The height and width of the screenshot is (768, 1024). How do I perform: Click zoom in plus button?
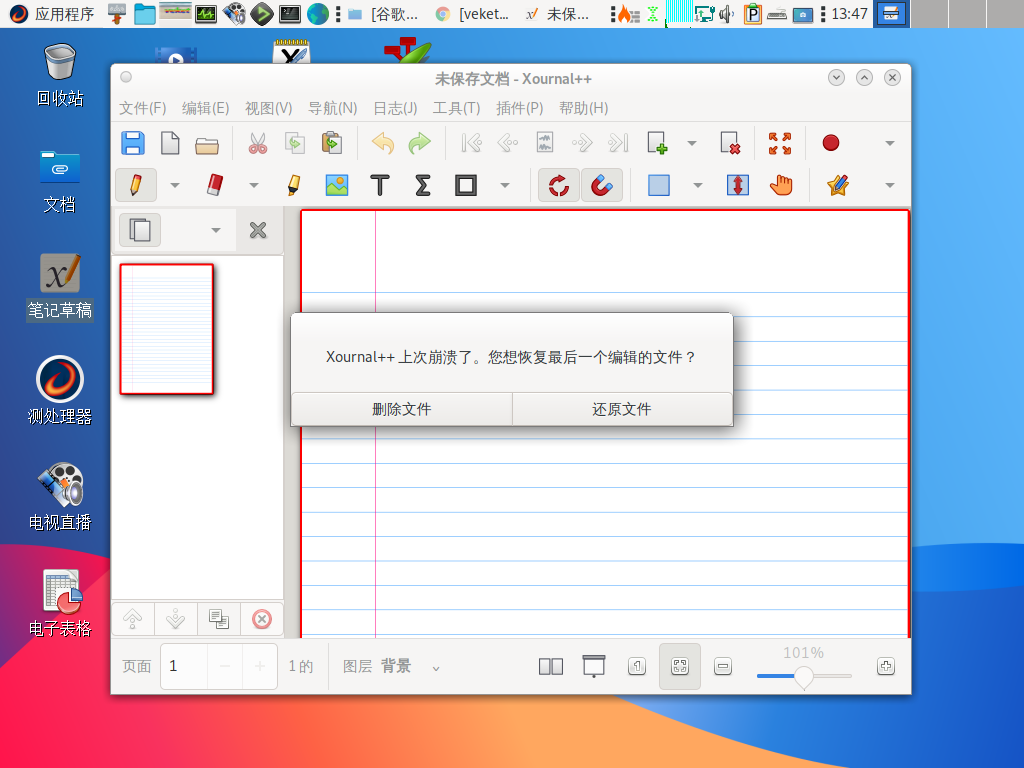[886, 666]
